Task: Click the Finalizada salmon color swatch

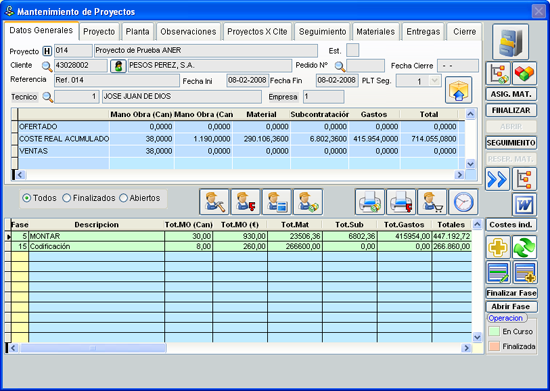Action: click(494, 346)
